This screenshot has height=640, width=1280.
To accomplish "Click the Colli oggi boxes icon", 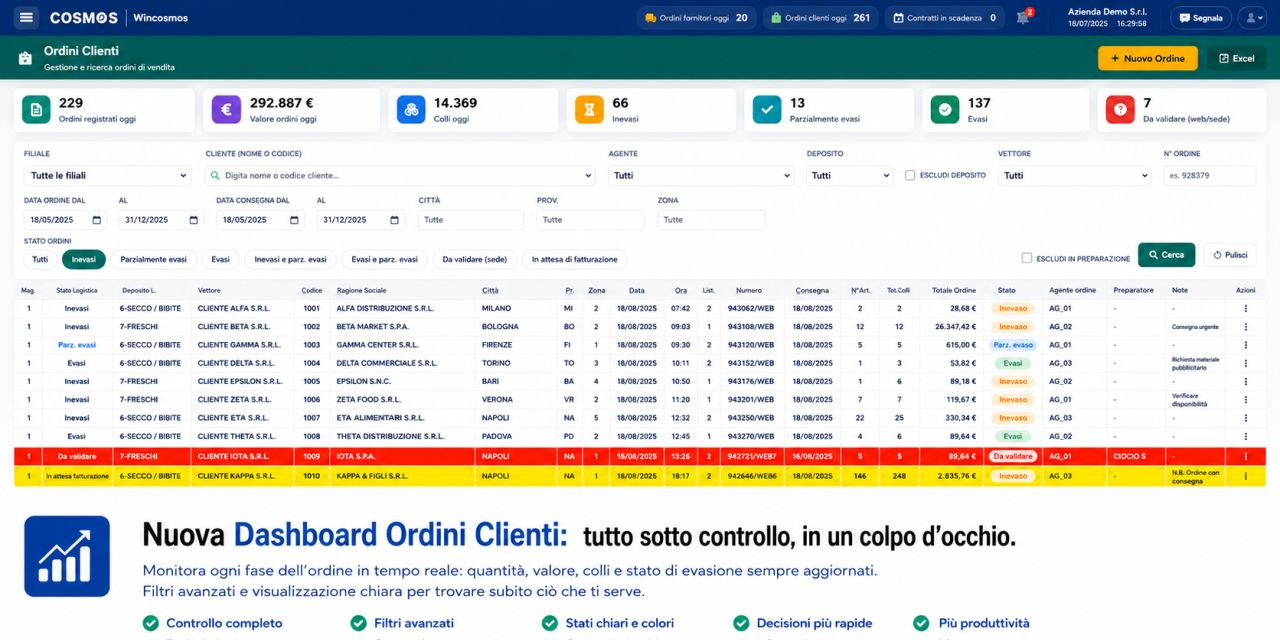I will 410,110.
